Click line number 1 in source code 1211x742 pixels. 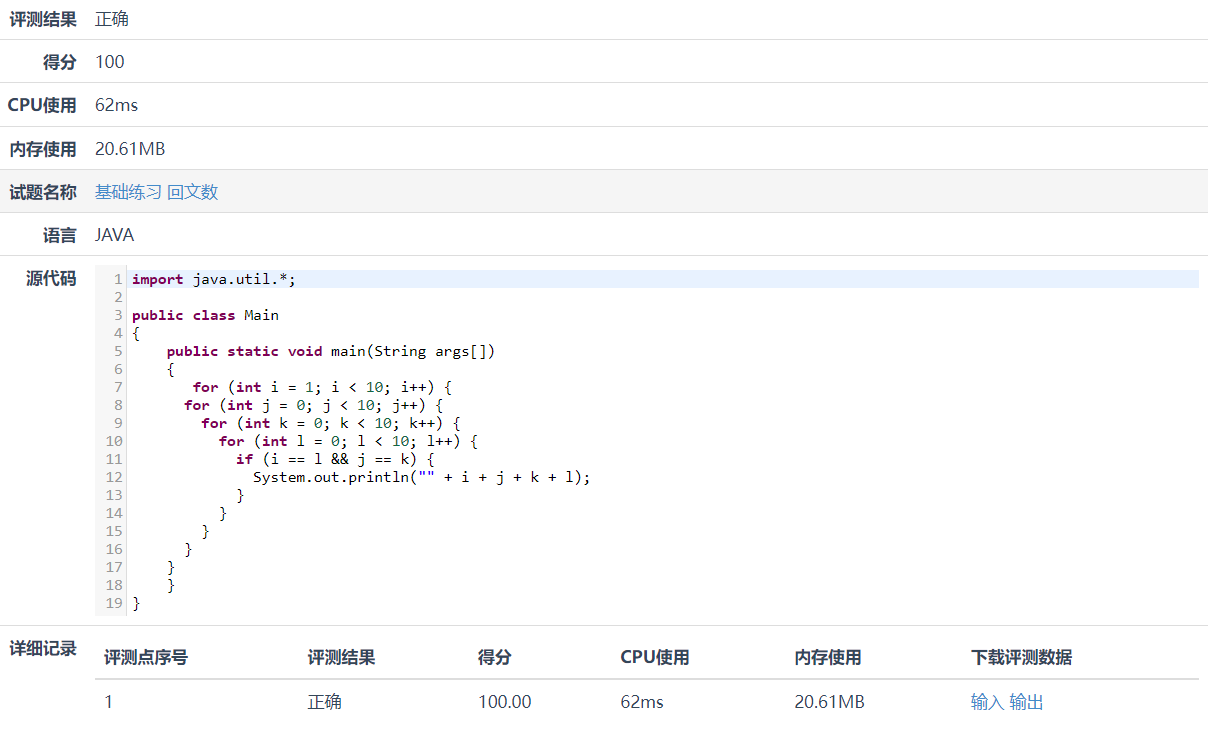[x=118, y=279]
